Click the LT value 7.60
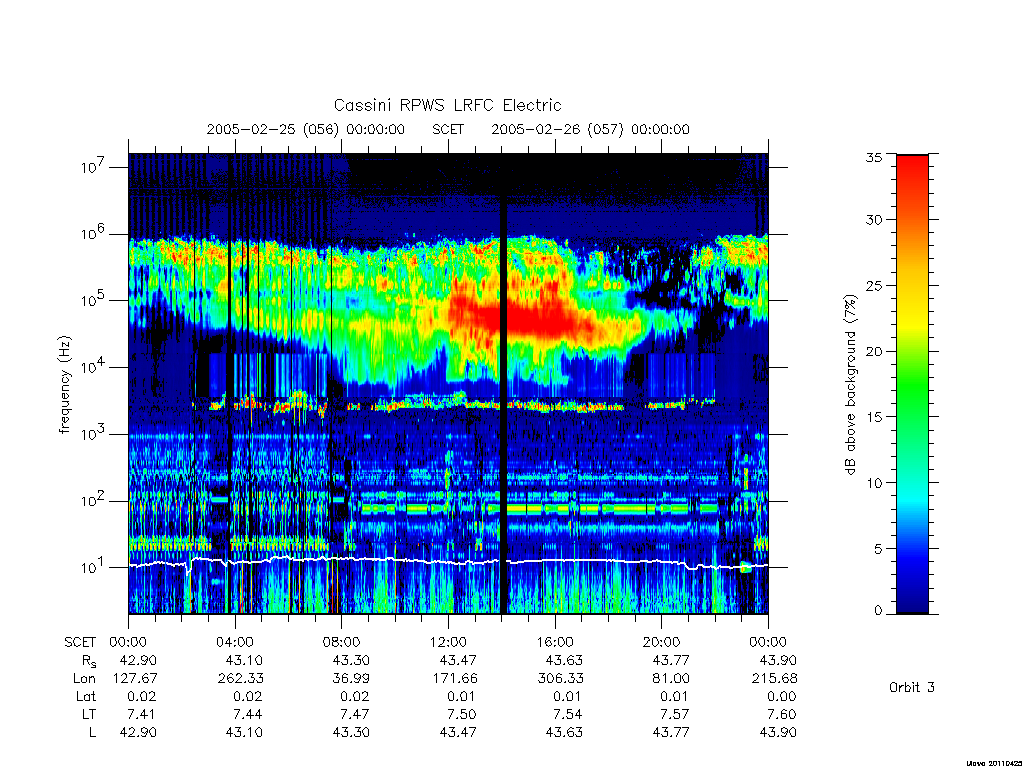The height and width of the screenshot is (768, 1024). point(782,714)
